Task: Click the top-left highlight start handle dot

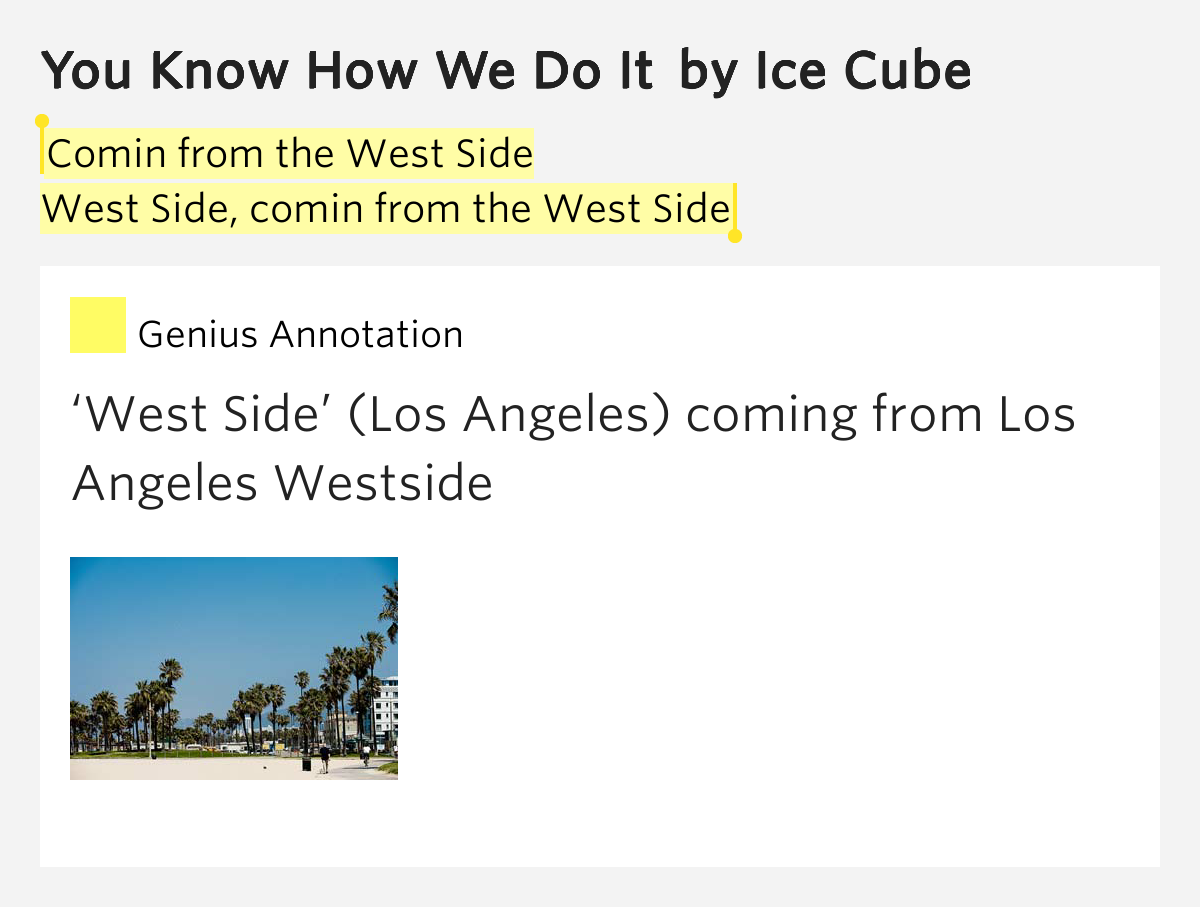Action: [x=42, y=121]
